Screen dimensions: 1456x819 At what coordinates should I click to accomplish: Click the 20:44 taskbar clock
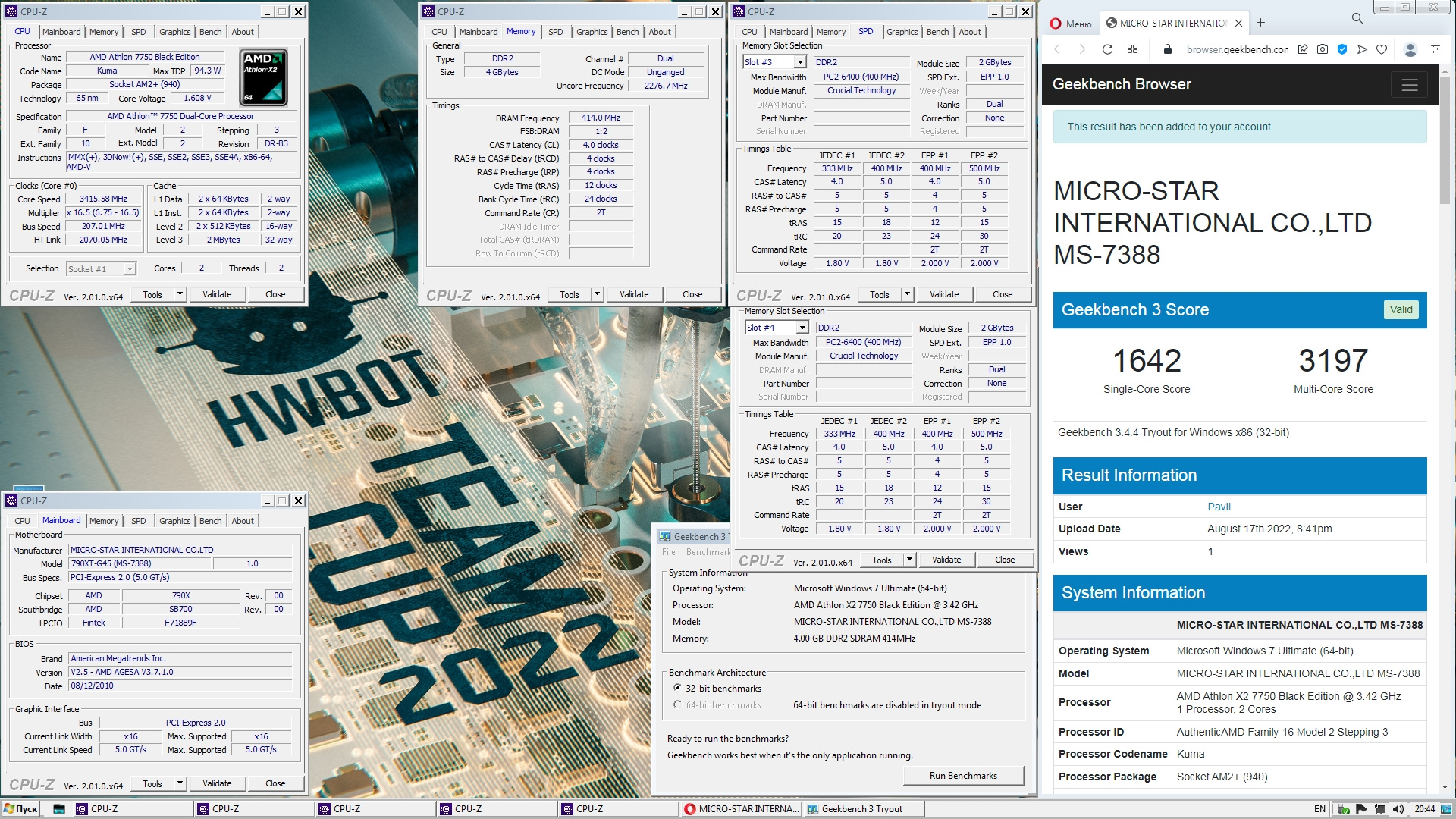pos(1424,809)
